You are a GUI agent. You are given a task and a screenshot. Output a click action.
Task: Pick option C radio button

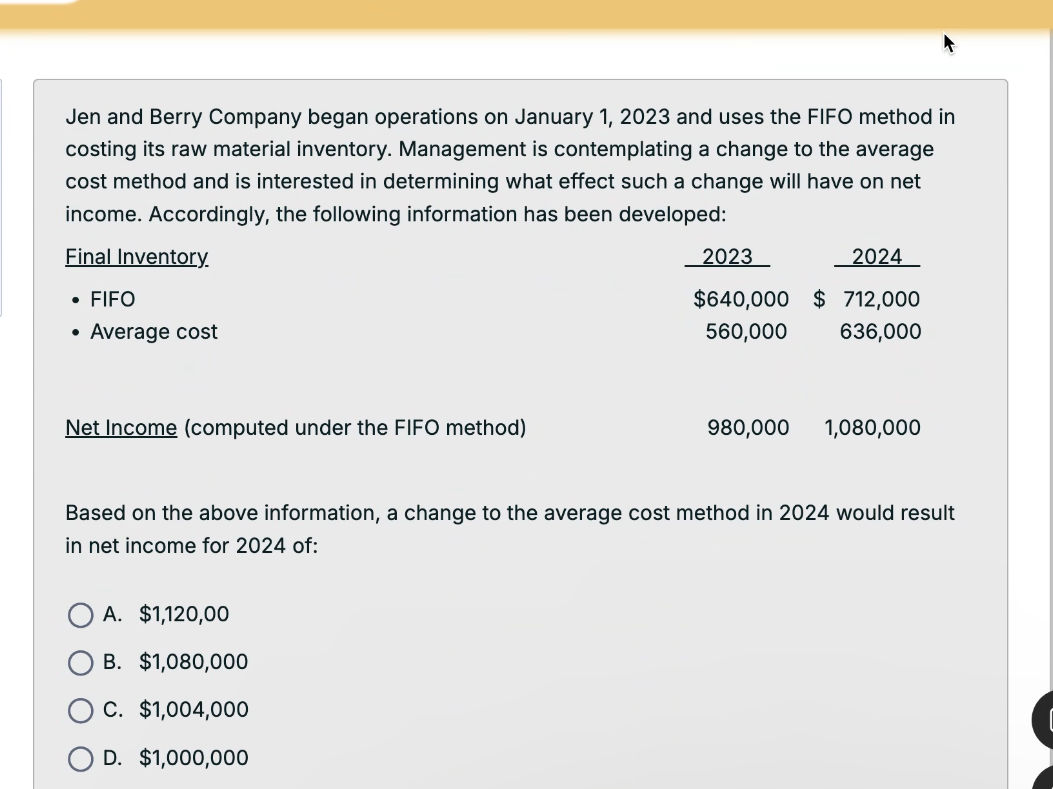point(80,710)
